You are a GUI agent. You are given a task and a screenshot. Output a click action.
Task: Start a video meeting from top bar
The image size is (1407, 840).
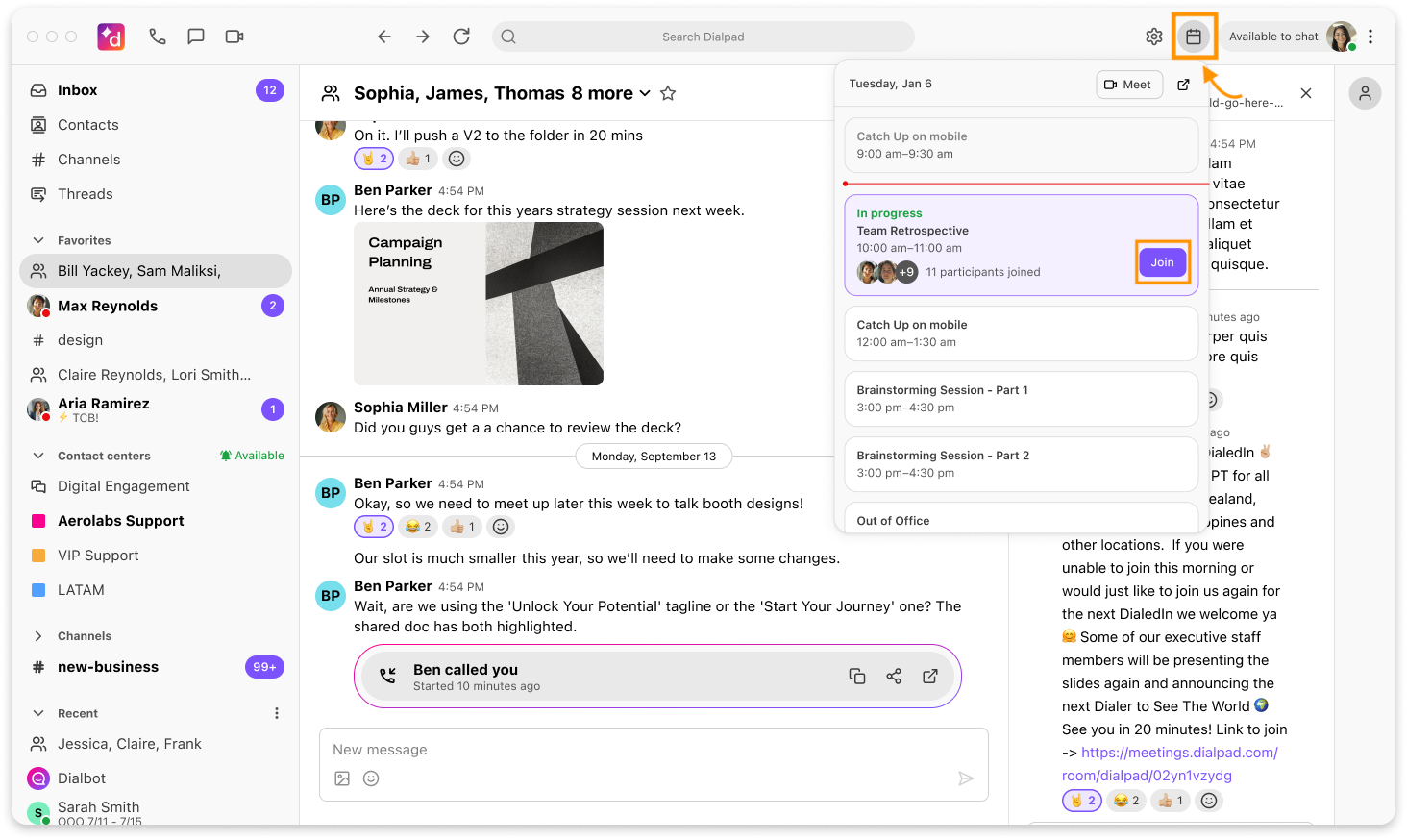tap(234, 37)
